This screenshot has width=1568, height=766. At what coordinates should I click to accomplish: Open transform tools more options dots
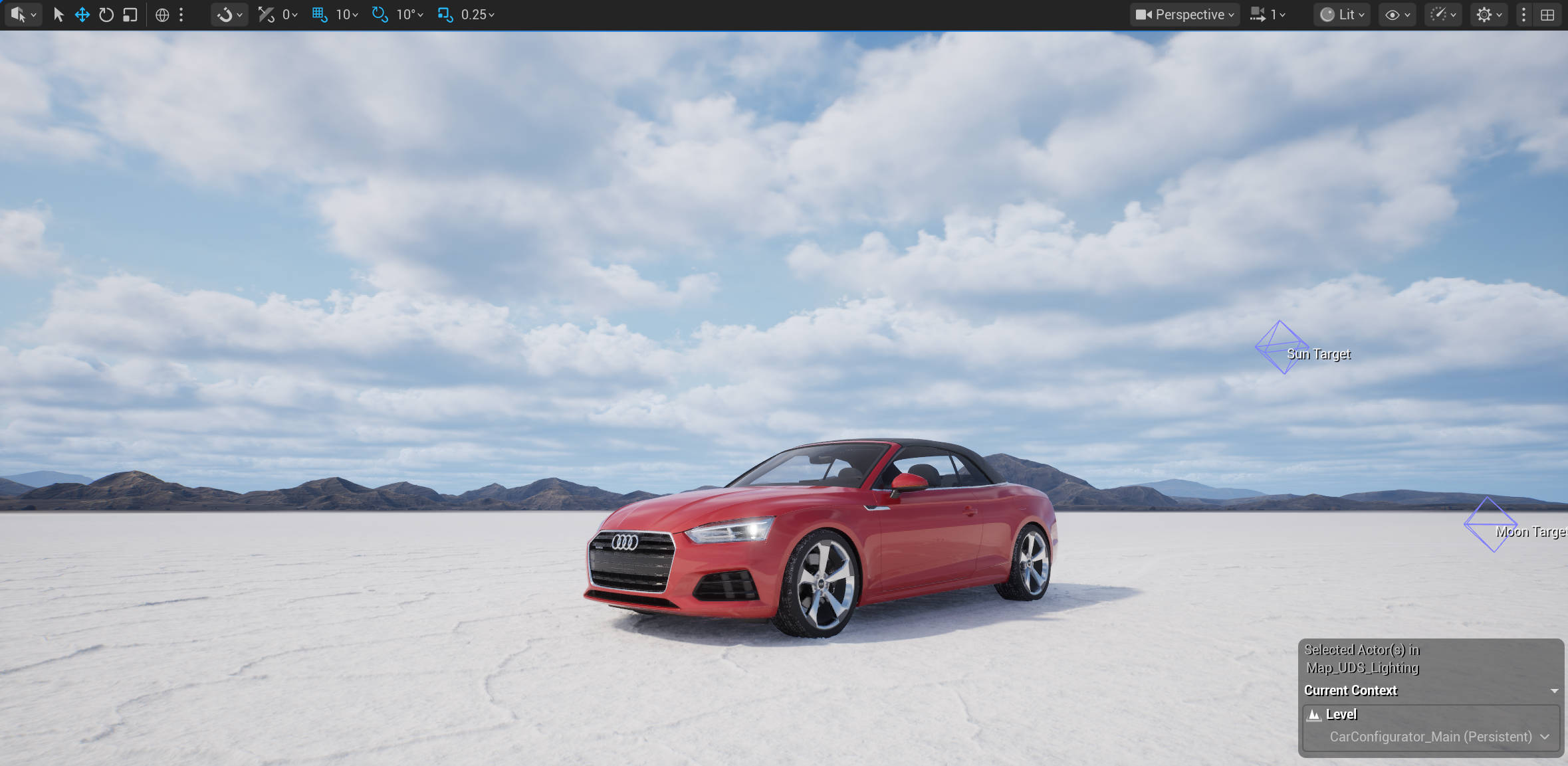tap(181, 15)
